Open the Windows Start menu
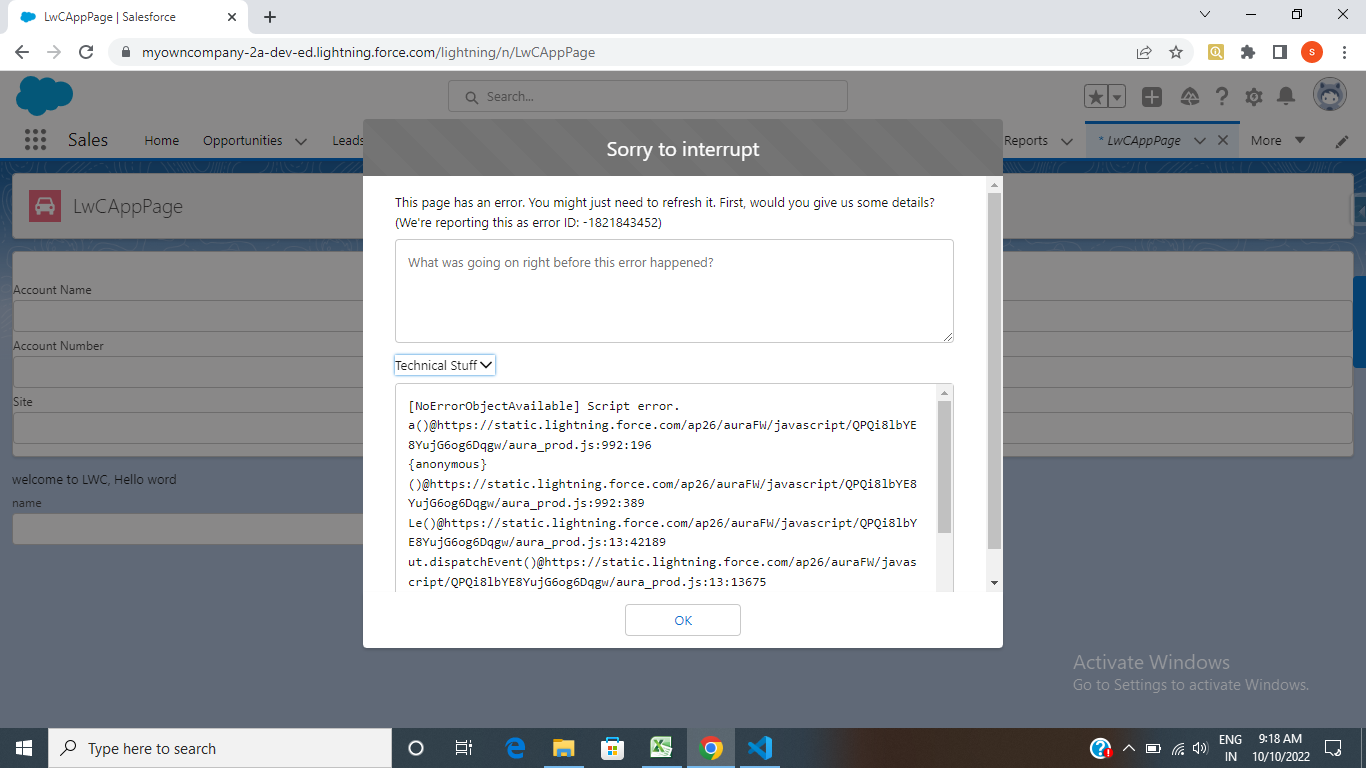Viewport: 1366px width, 768px height. pyautogui.click(x=23, y=748)
